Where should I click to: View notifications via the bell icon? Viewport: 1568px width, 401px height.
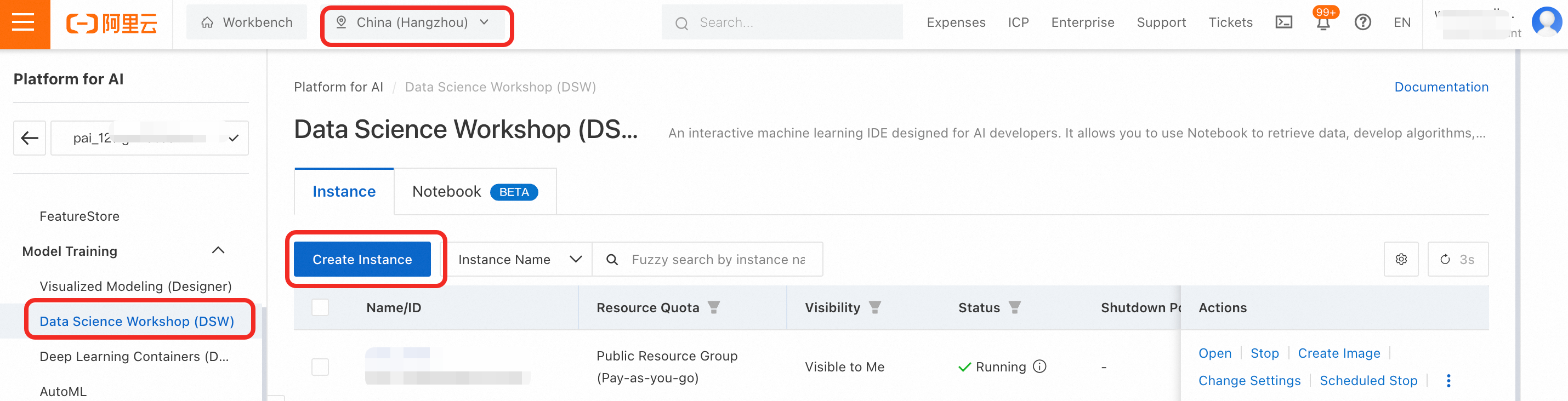(x=1323, y=23)
